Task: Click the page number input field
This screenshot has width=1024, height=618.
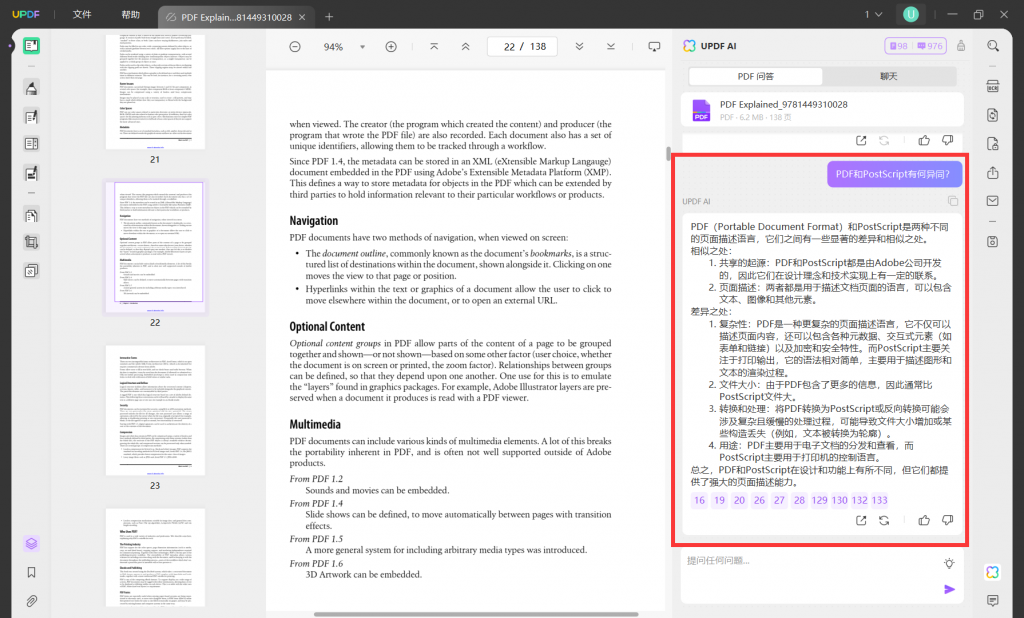Action: (522, 46)
